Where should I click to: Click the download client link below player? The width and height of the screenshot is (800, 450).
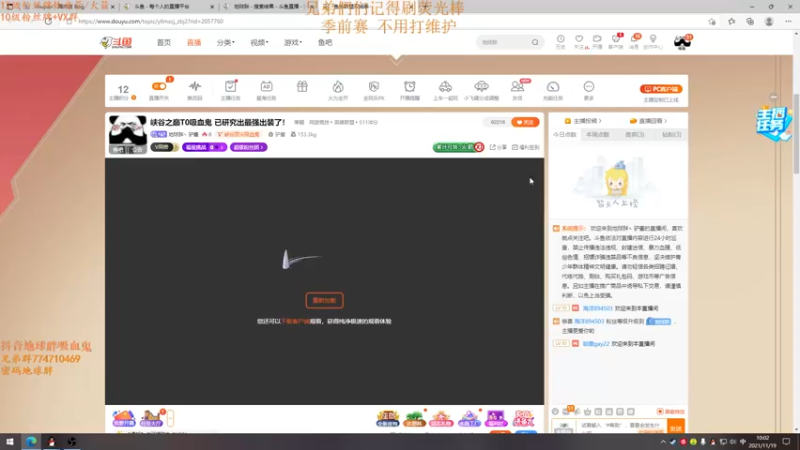[296, 321]
